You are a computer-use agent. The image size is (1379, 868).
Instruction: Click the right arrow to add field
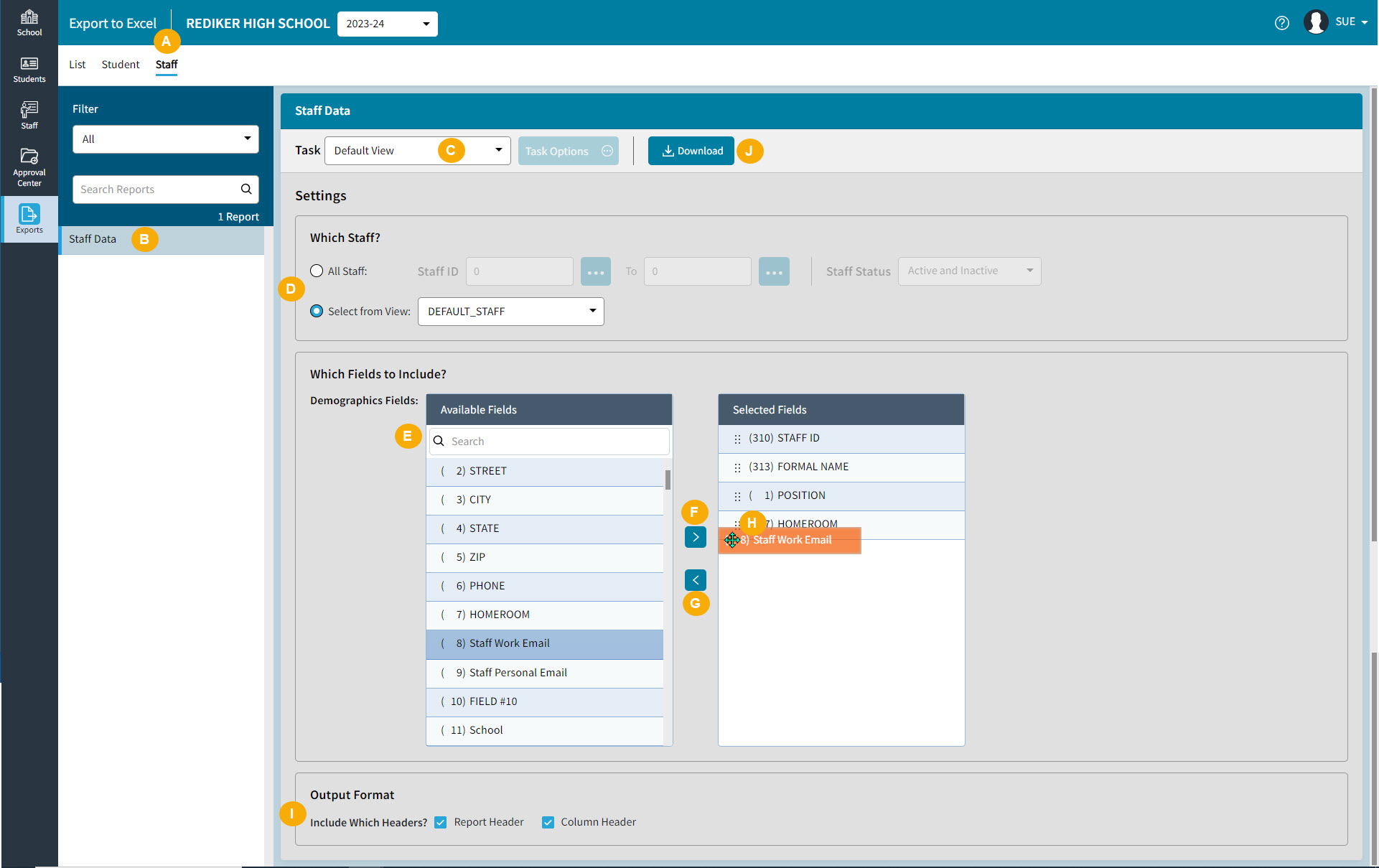[x=695, y=537]
